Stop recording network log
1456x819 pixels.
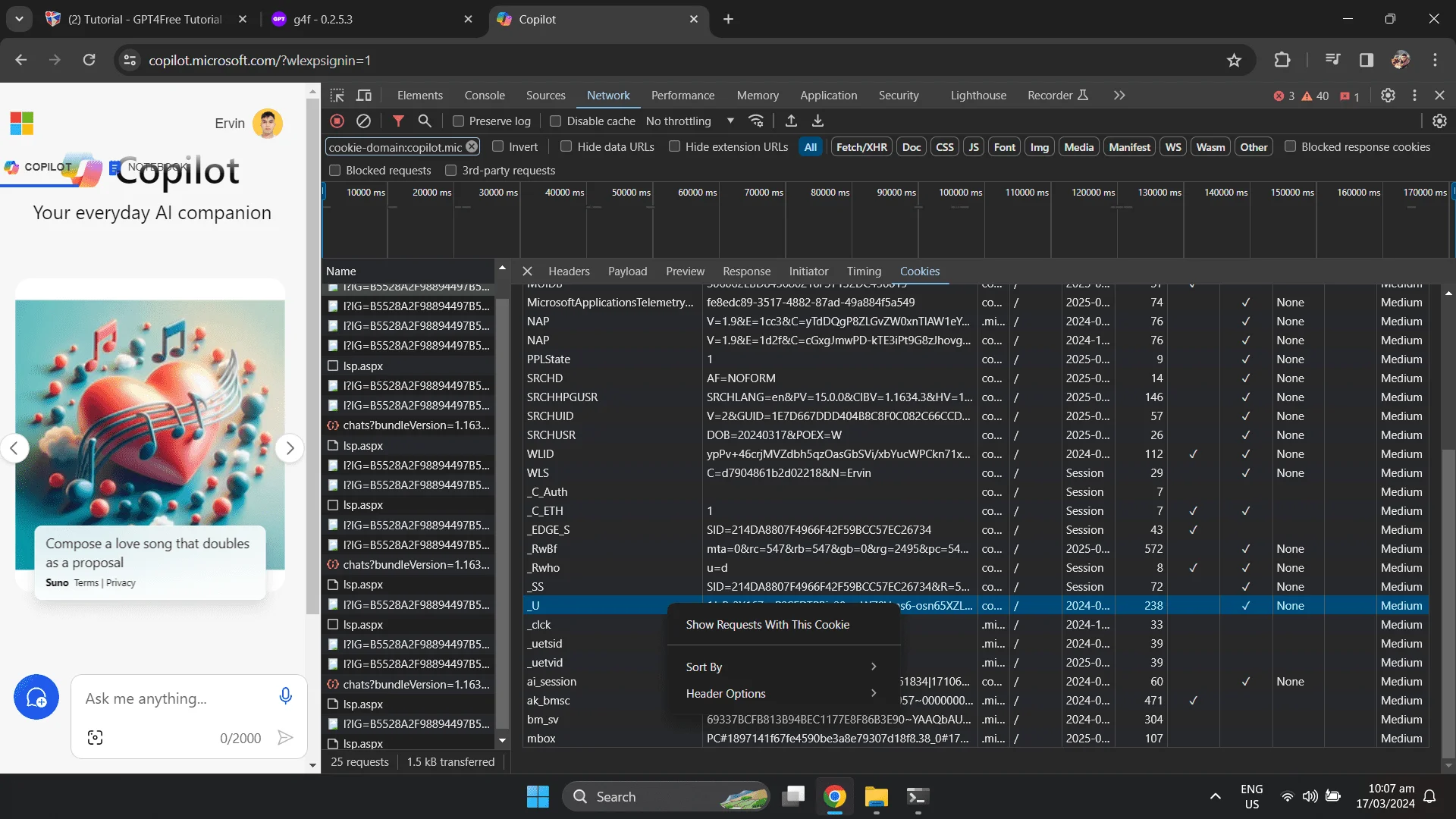pyautogui.click(x=337, y=121)
